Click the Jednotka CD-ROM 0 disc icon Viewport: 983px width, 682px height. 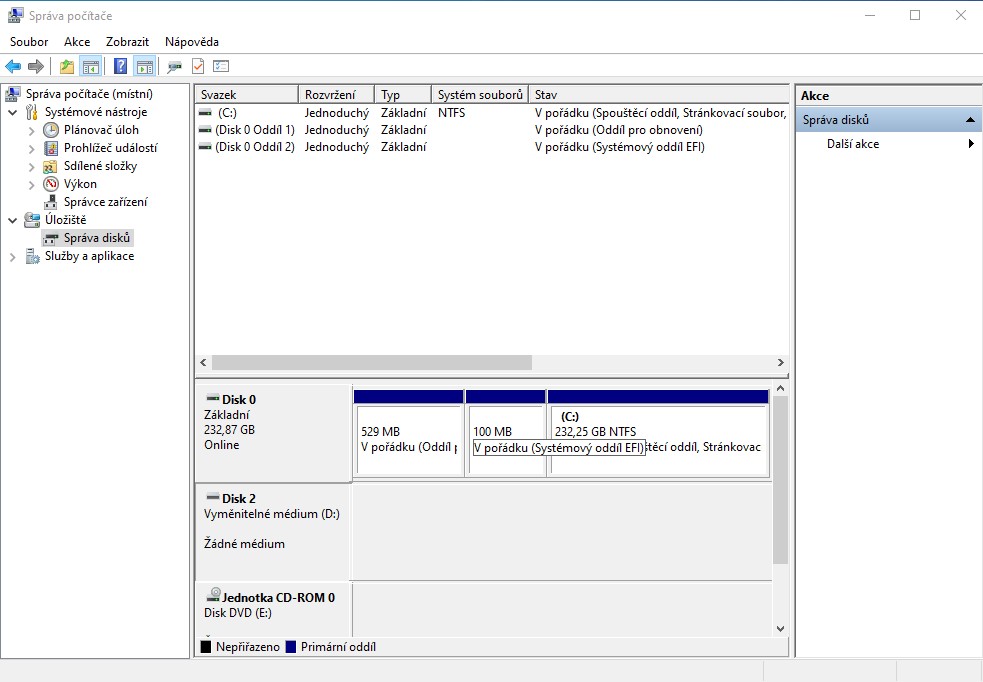pos(214,594)
